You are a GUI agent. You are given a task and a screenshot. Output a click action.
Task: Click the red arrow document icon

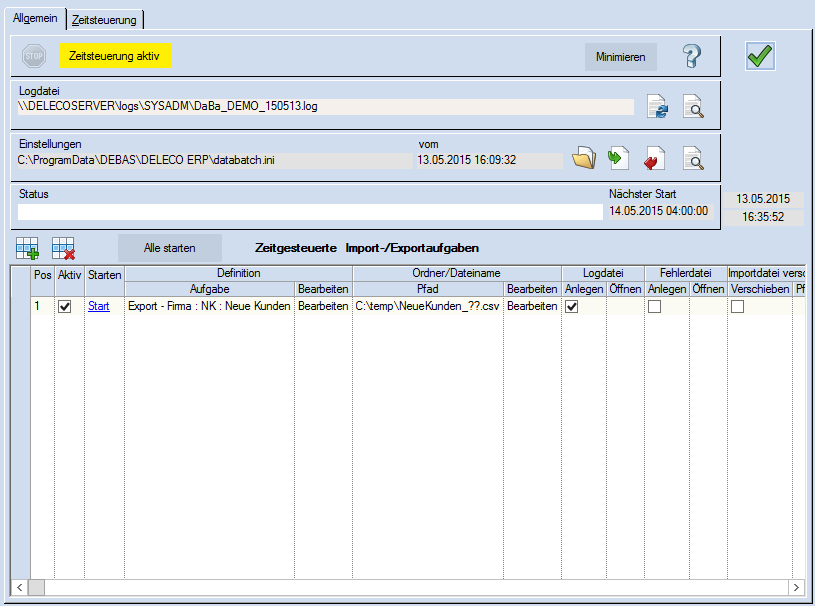(655, 158)
